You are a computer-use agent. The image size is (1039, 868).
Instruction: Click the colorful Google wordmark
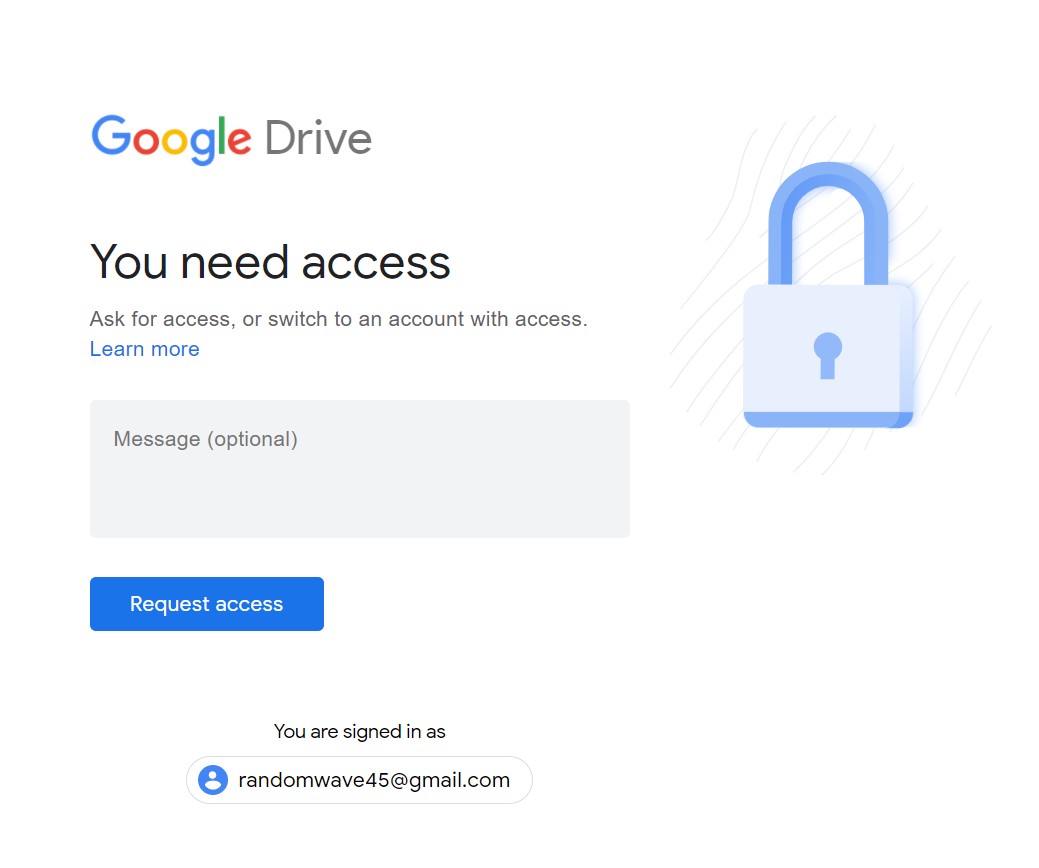171,138
